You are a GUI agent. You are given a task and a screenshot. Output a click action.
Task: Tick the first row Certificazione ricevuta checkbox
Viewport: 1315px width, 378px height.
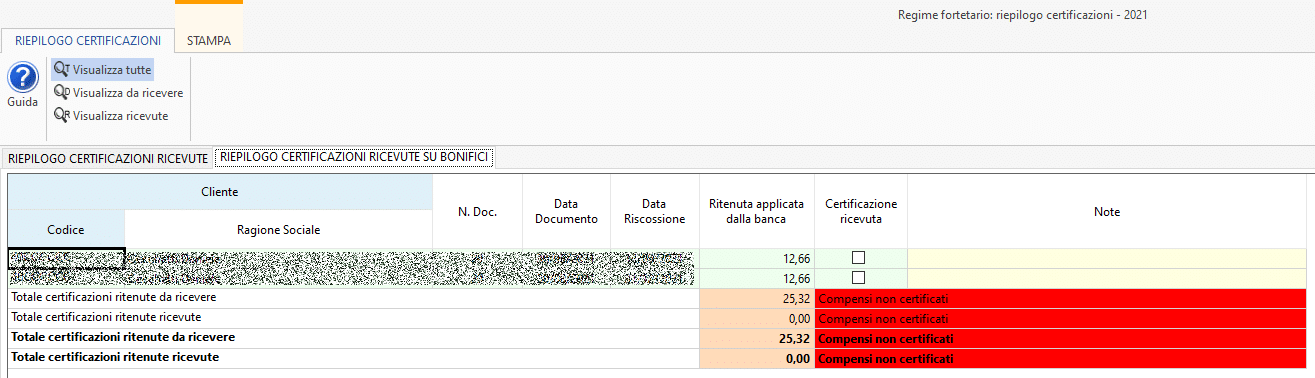(x=858, y=258)
